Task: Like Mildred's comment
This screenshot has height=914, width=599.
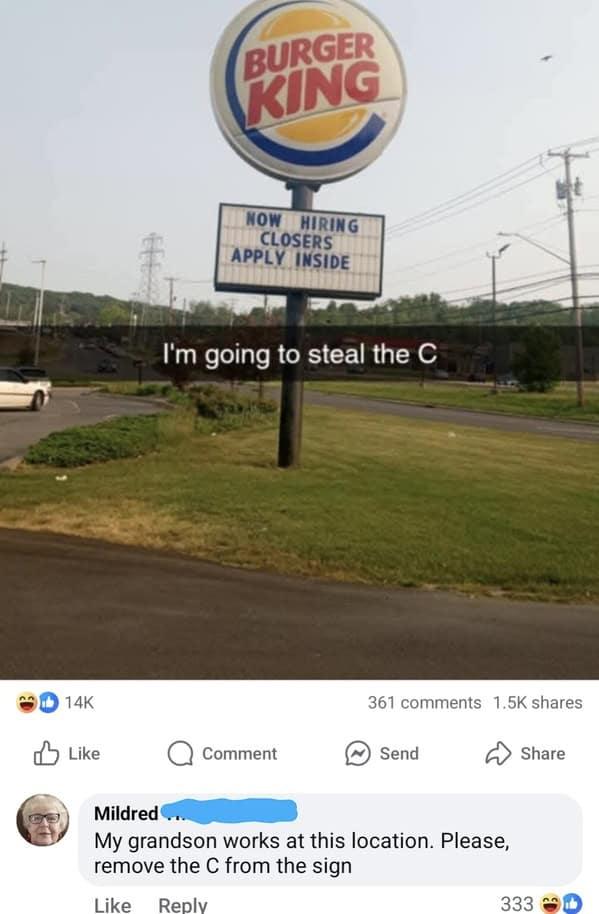Action: click(112, 905)
